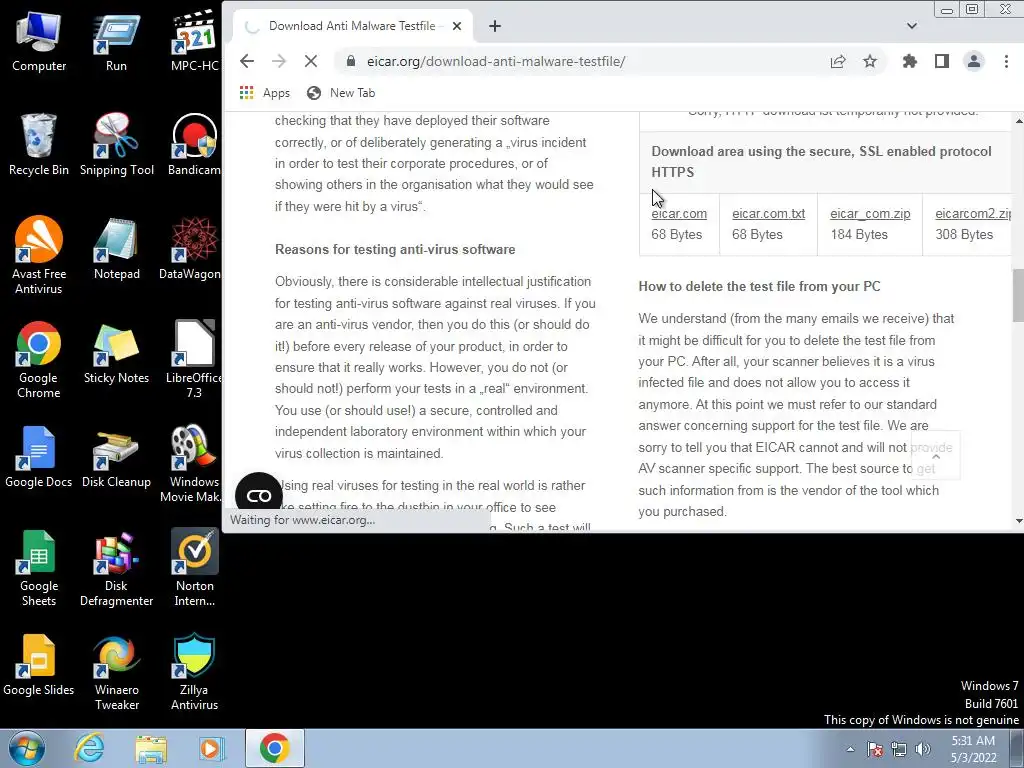
Task: Click the vertical scrollbar thumb
Action: 1018,295
